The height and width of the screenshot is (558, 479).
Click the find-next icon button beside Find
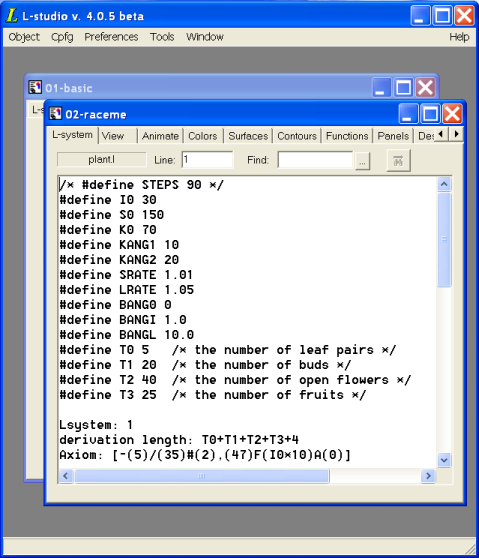pos(398,160)
